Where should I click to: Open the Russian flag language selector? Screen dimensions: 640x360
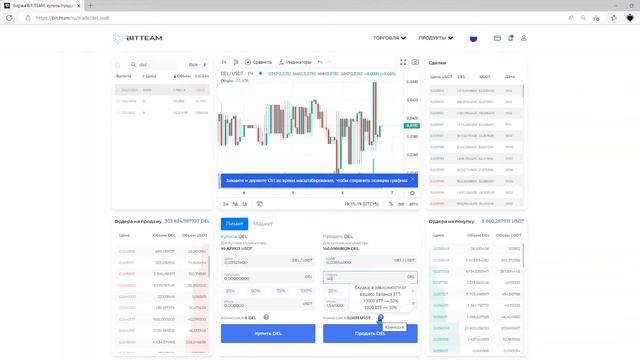473,38
